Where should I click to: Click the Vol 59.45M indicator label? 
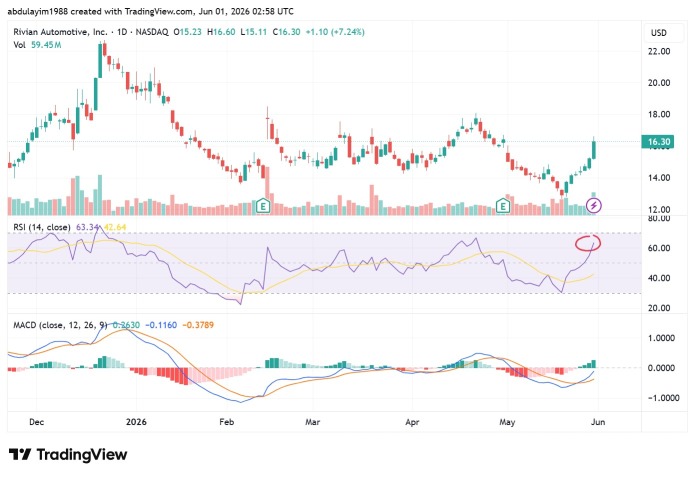37,45
